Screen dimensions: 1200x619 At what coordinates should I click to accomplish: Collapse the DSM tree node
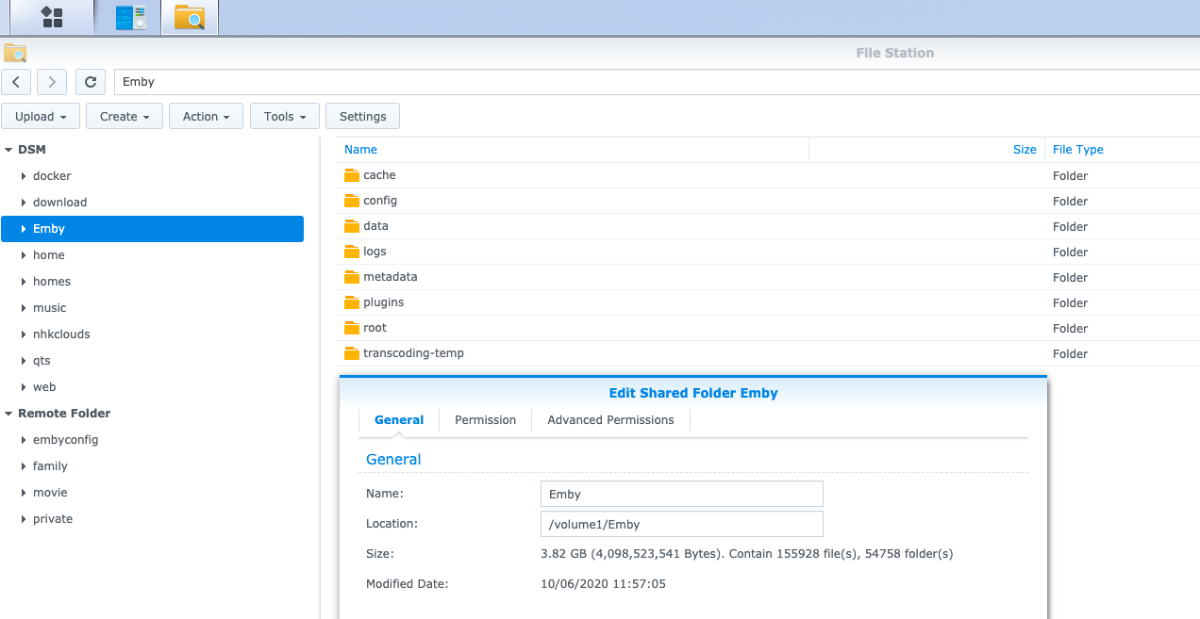coord(8,150)
